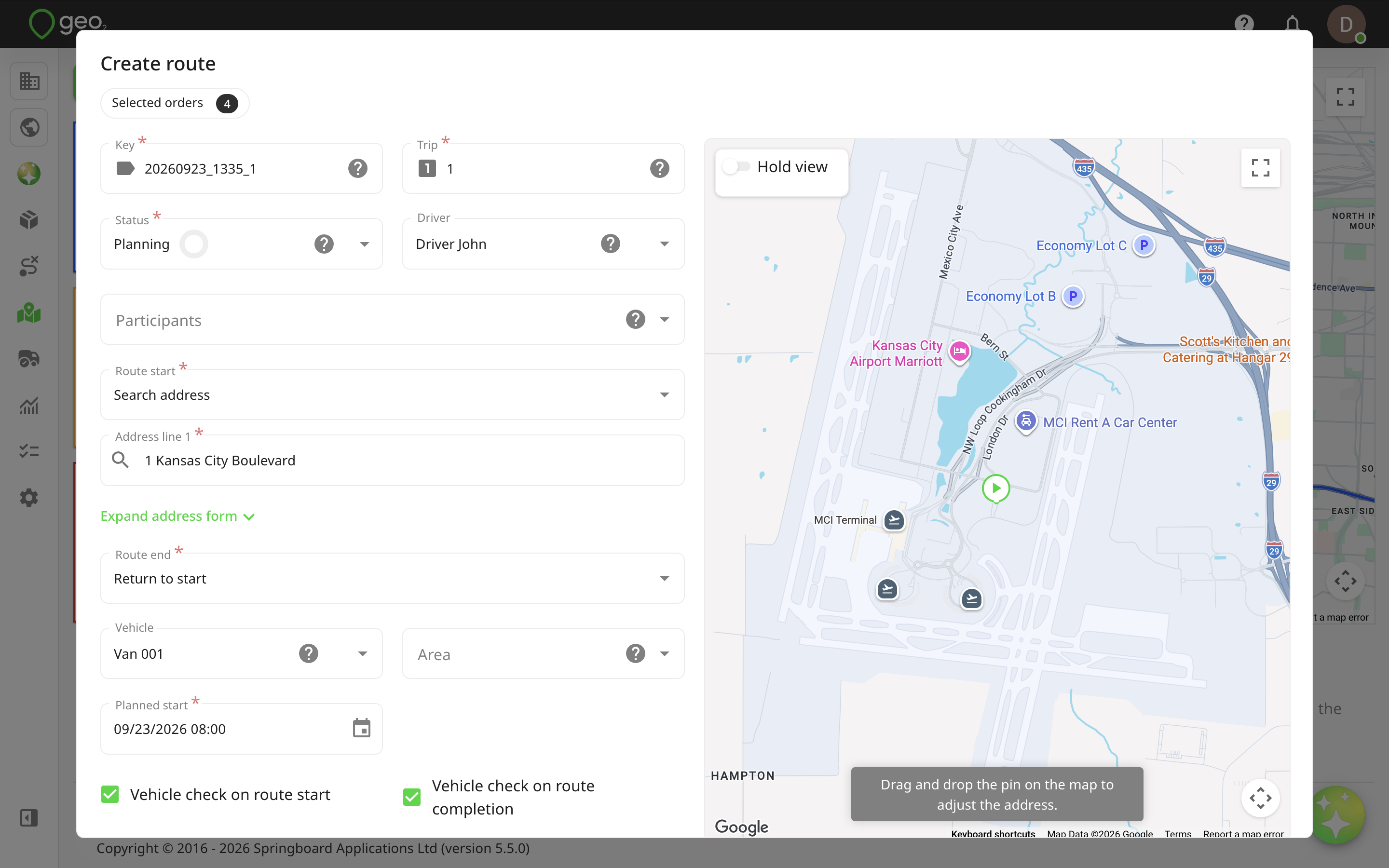Uncheck Vehicle check on route completion
Screen dimensions: 1389x868
pos(411,797)
